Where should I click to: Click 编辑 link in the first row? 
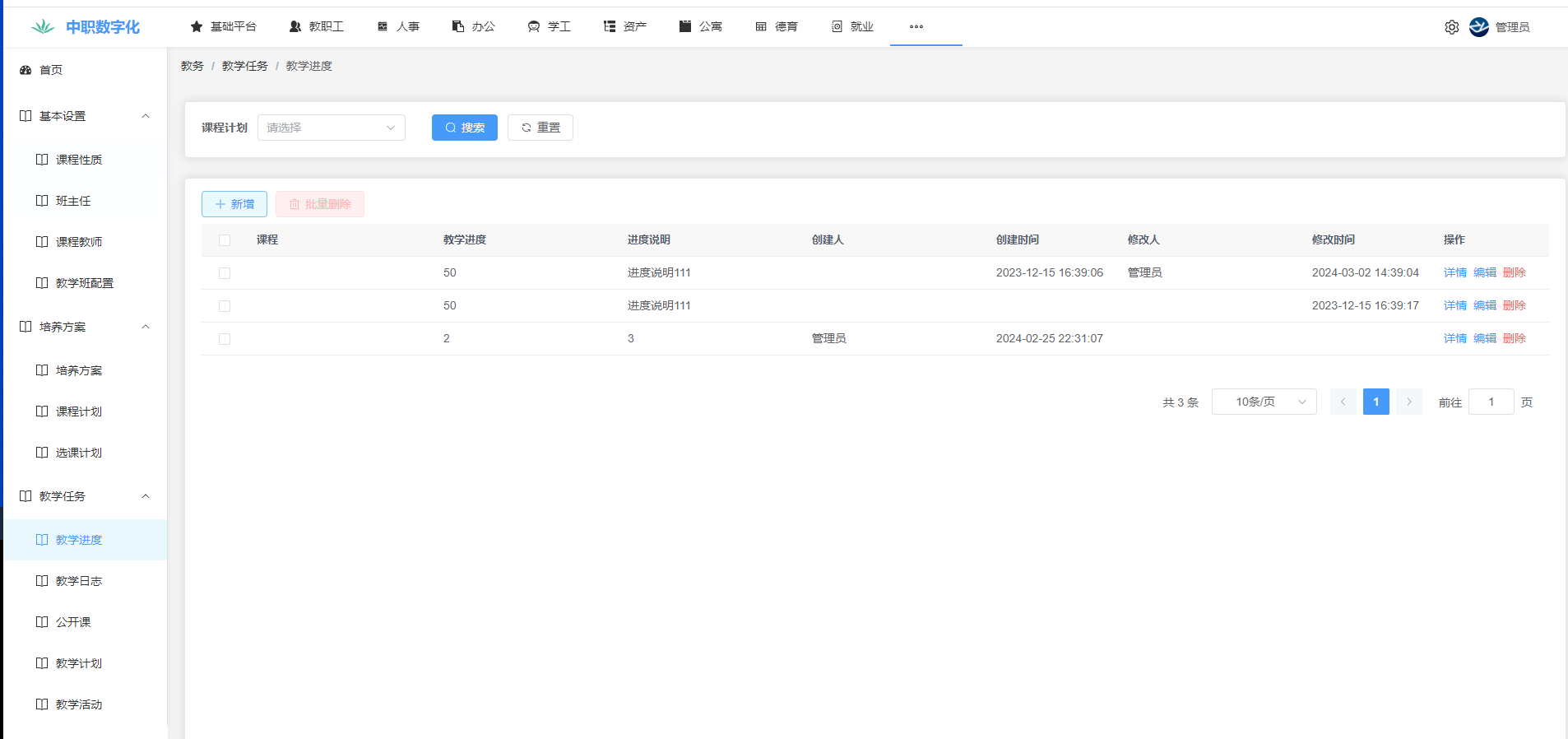pos(1484,272)
